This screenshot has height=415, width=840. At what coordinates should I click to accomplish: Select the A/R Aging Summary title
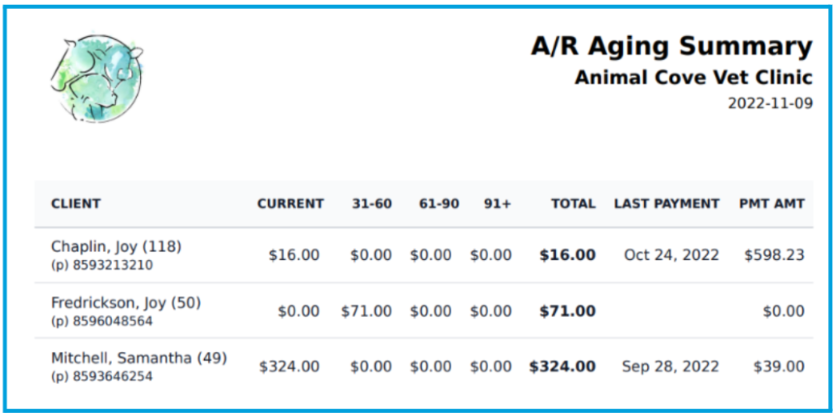[672, 47]
